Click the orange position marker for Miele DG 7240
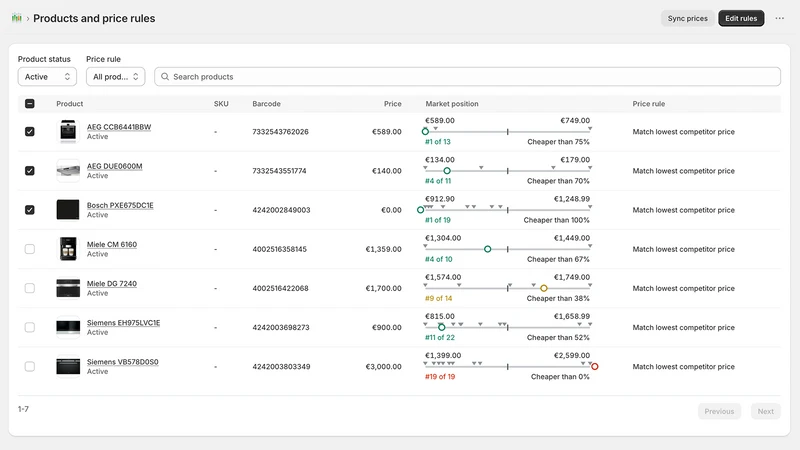Image resolution: width=800 pixels, height=450 pixels. pyautogui.click(x=544, y=288)
